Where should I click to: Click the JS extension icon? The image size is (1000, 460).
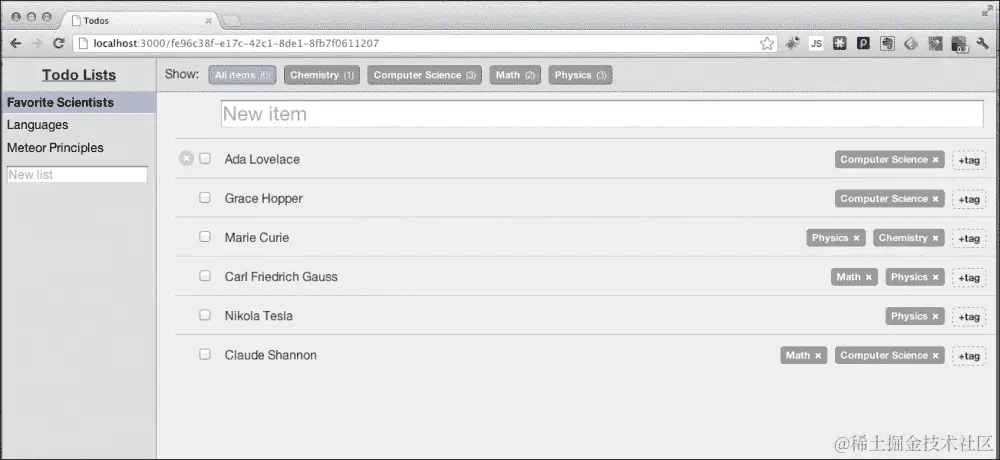click(816, 43)
